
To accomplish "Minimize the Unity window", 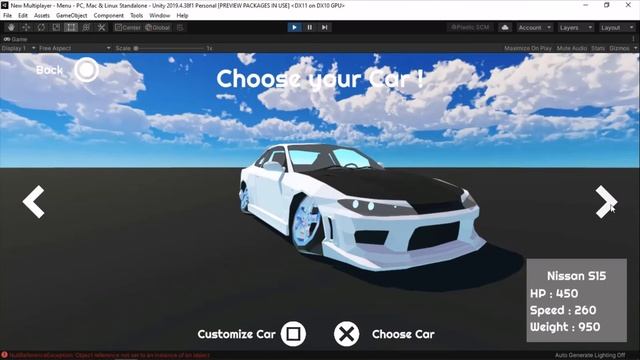I will click(x=586, y=5).
